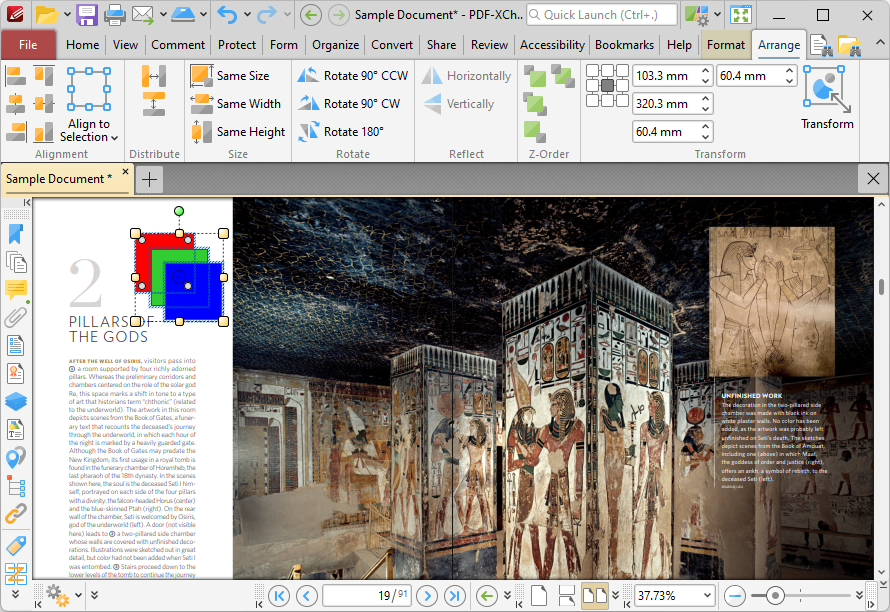Image resolution: width=890 pixels, height=612 pixels.
Task: Enable continuous page layout
Action: 566,596
